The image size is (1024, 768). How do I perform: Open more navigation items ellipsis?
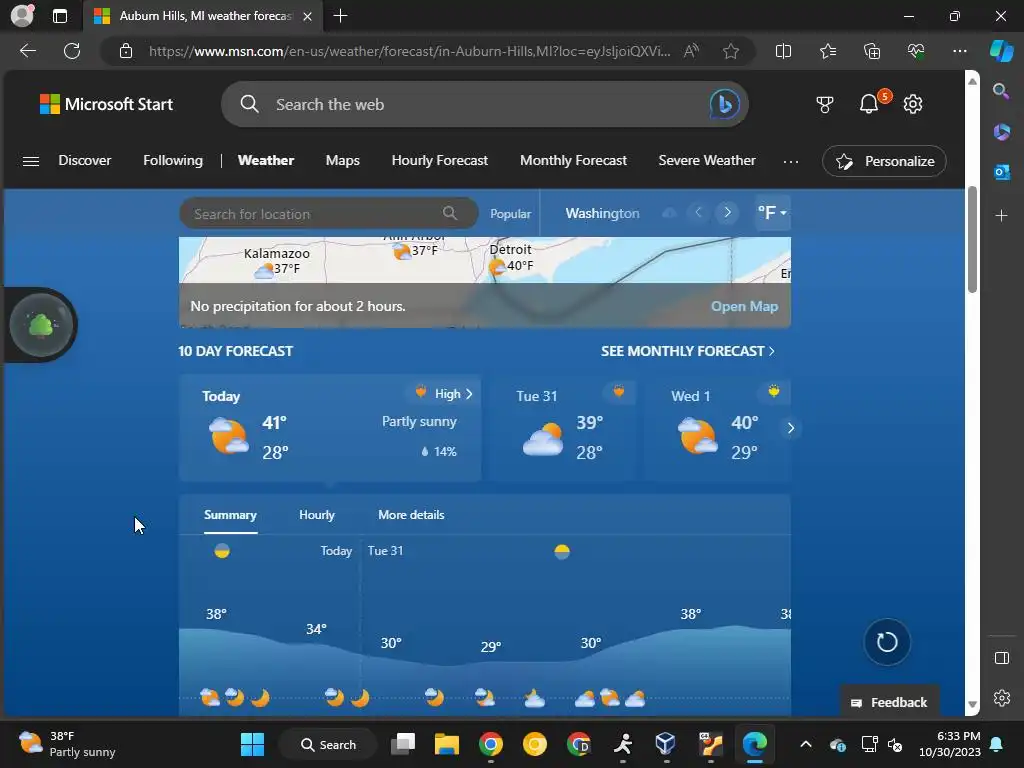click(x=791, y=161)
